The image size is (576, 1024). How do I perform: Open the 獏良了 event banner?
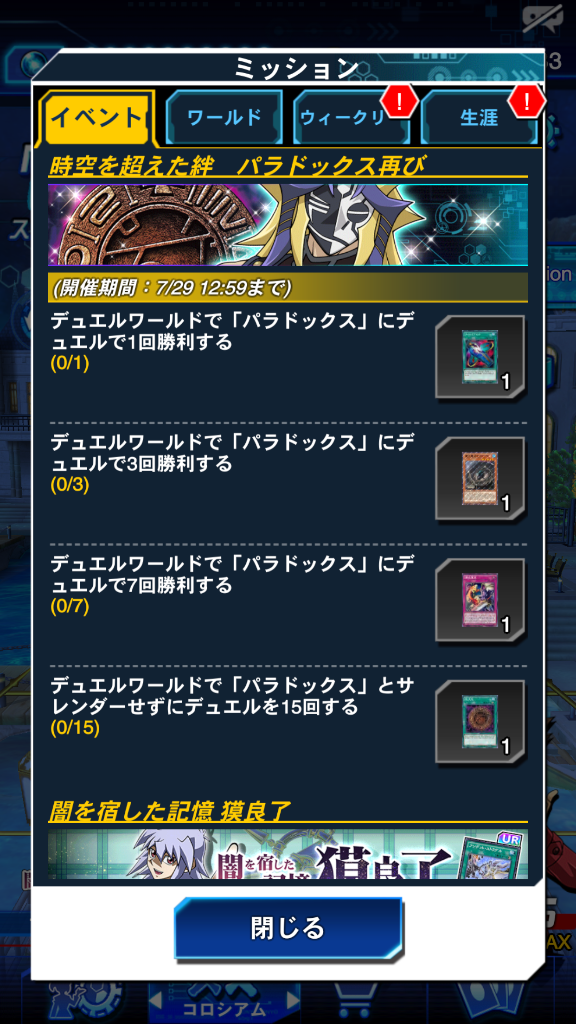pyautogui.click(x=287, y=854)
